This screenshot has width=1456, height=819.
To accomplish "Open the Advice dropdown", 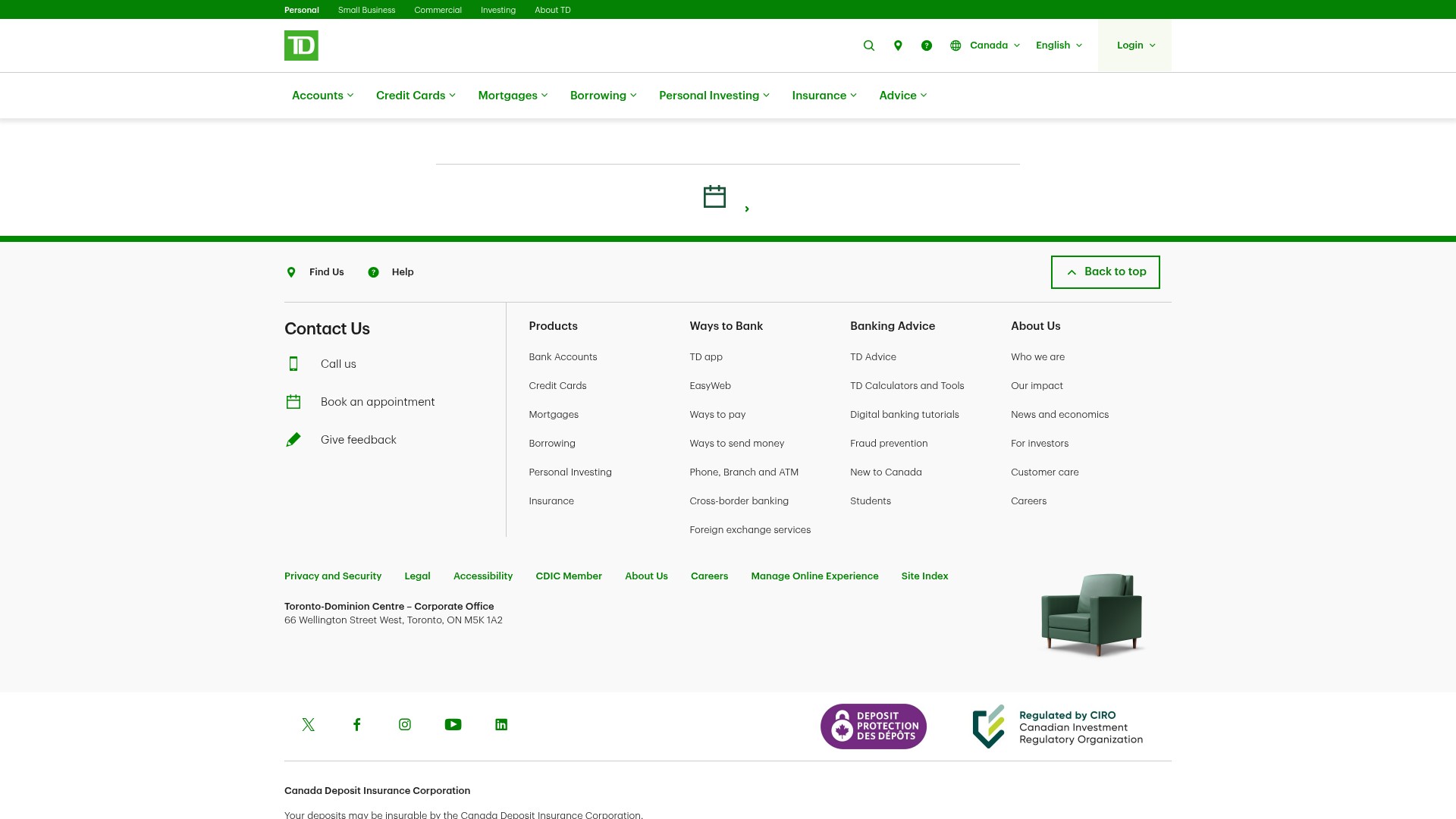I will point(902,96).
